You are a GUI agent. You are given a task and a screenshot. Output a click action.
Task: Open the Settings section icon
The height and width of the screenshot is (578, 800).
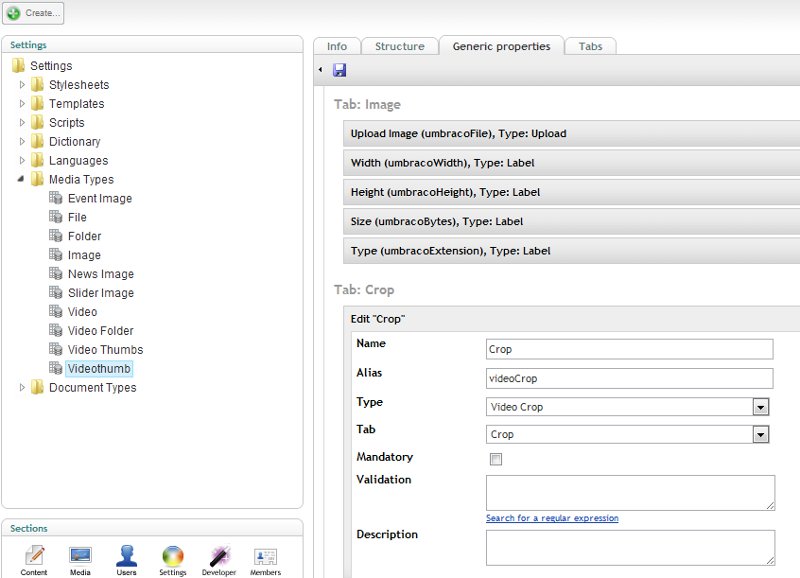tap(173, 557)
